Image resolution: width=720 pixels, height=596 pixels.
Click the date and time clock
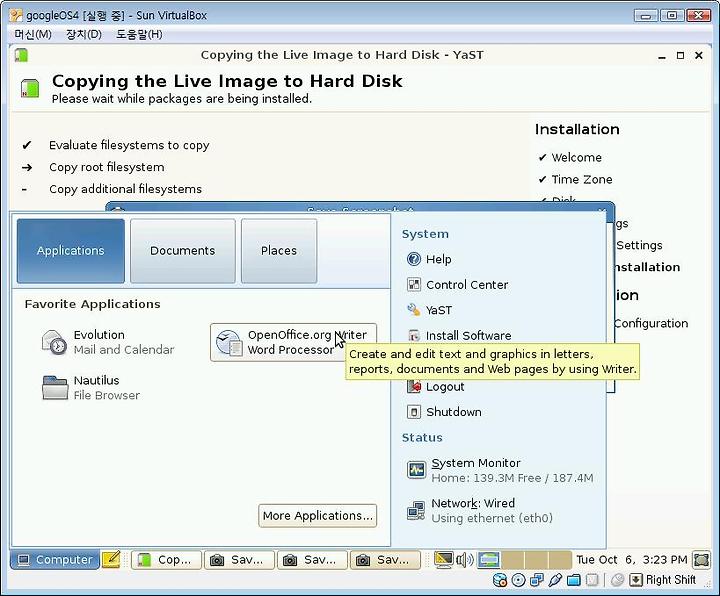(631, 560)
